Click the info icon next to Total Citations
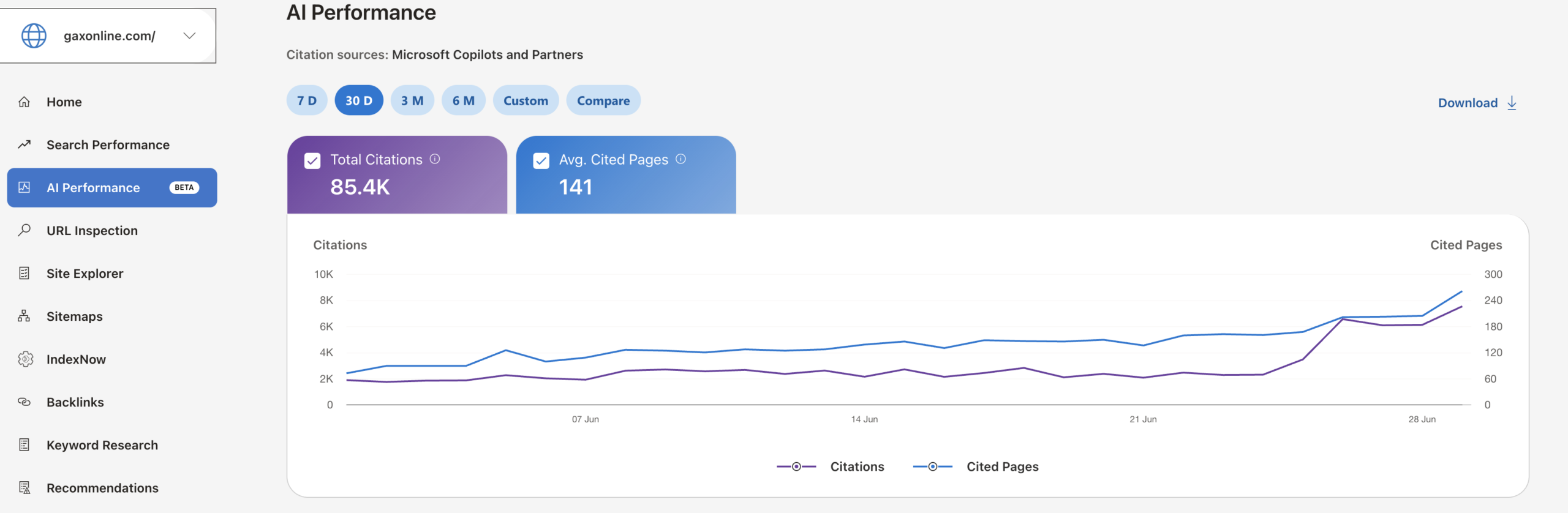Viewport: 1568px width, 513px height. tap(435, 159)
